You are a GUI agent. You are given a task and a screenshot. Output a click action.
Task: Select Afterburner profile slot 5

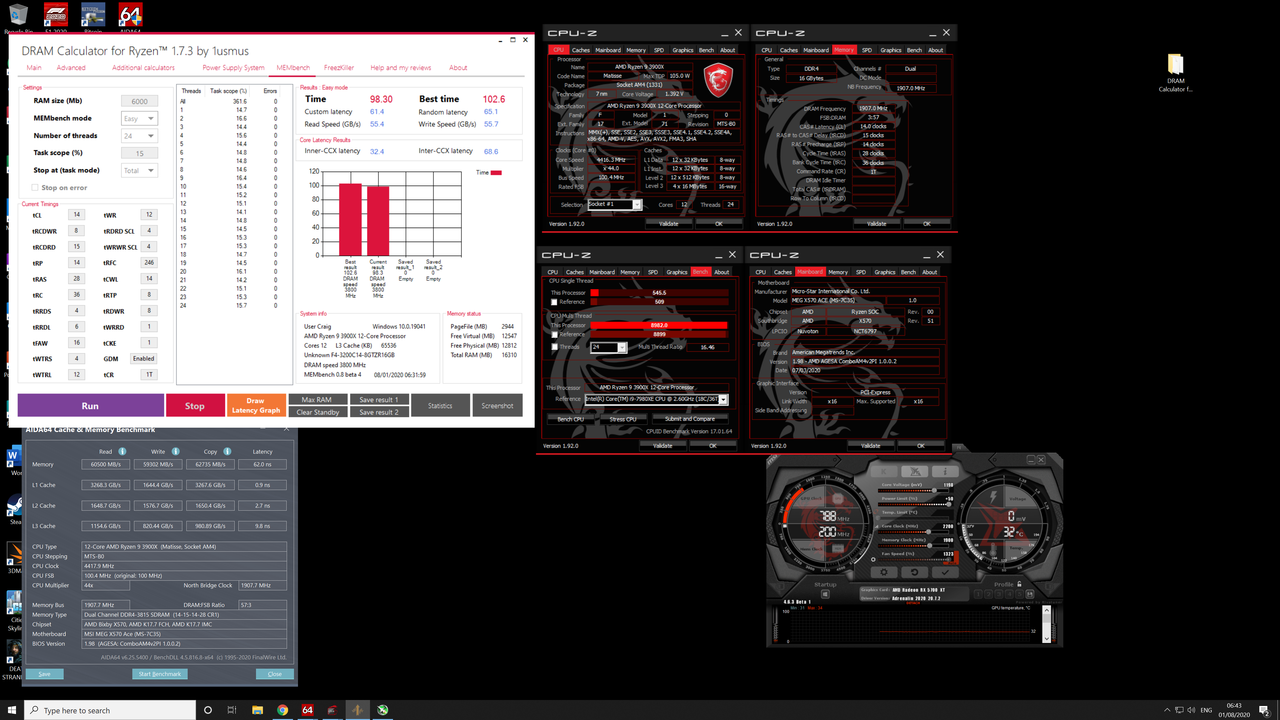[1019, 594]
